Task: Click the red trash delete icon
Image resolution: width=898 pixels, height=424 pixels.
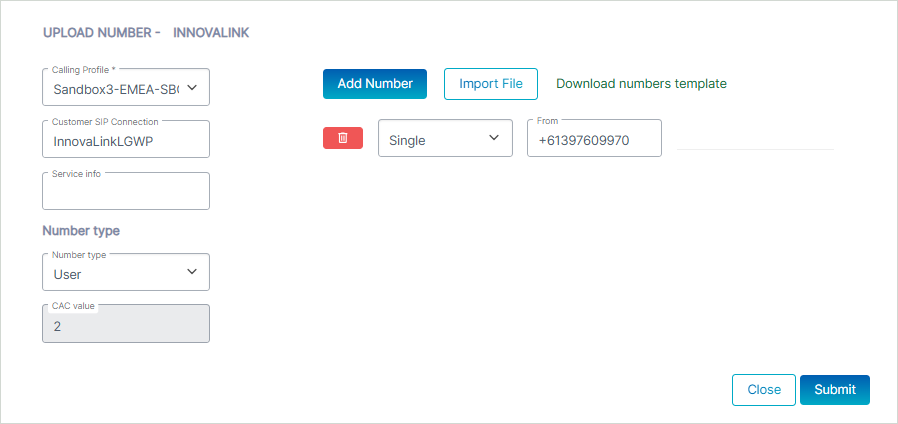Action: 343,138
